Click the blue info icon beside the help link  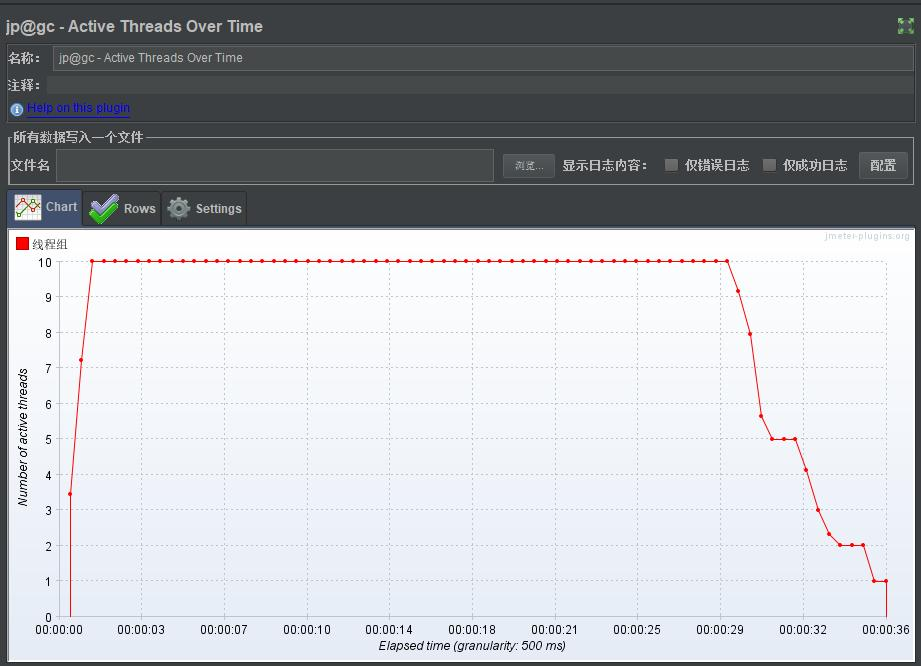pyautogui.click(x=16, y=108)
